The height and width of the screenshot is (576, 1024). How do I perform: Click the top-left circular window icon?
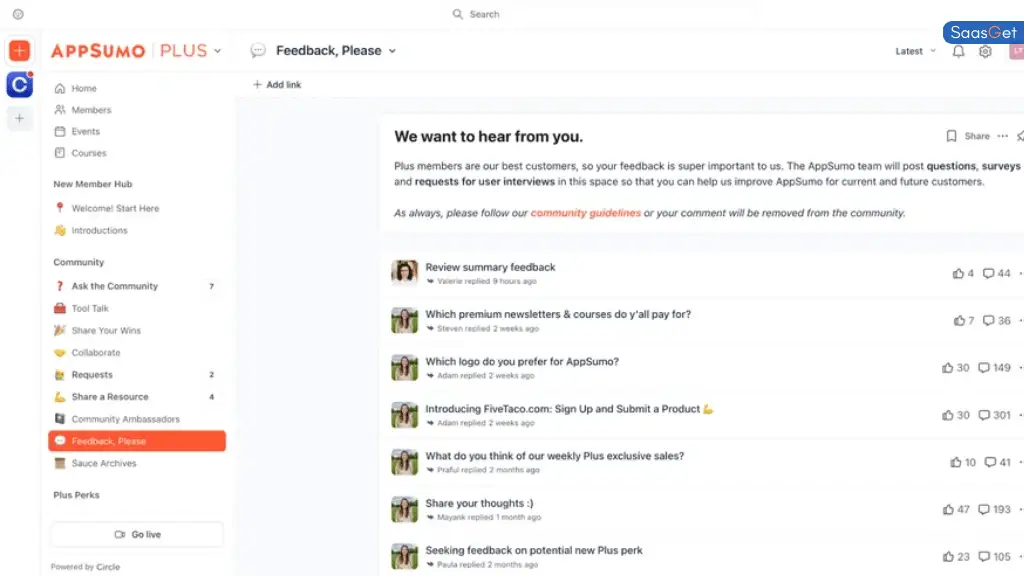pyautogui.click(x=18, y=14)
